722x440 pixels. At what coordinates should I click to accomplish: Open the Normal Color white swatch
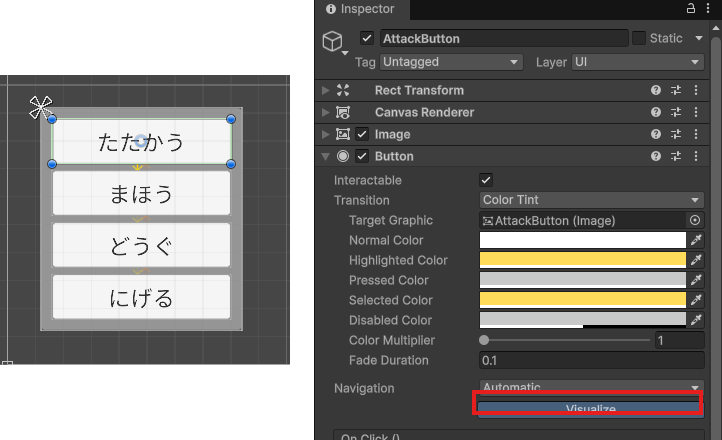coord(582,240)
